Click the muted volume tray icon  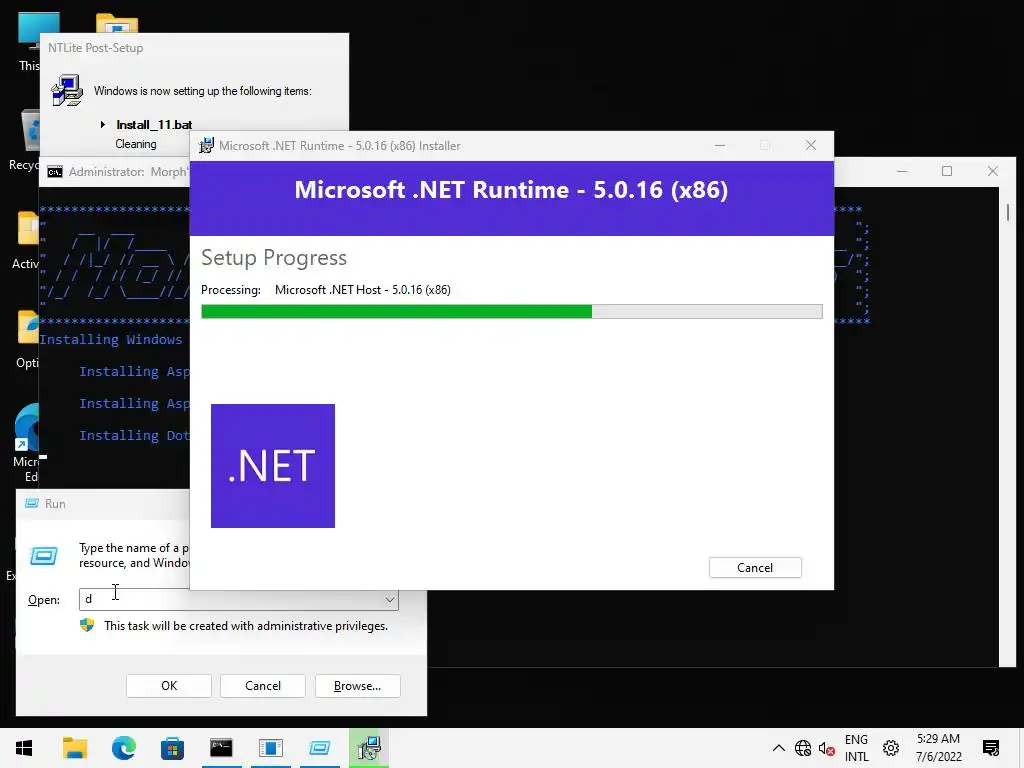(x=826, y=748)
